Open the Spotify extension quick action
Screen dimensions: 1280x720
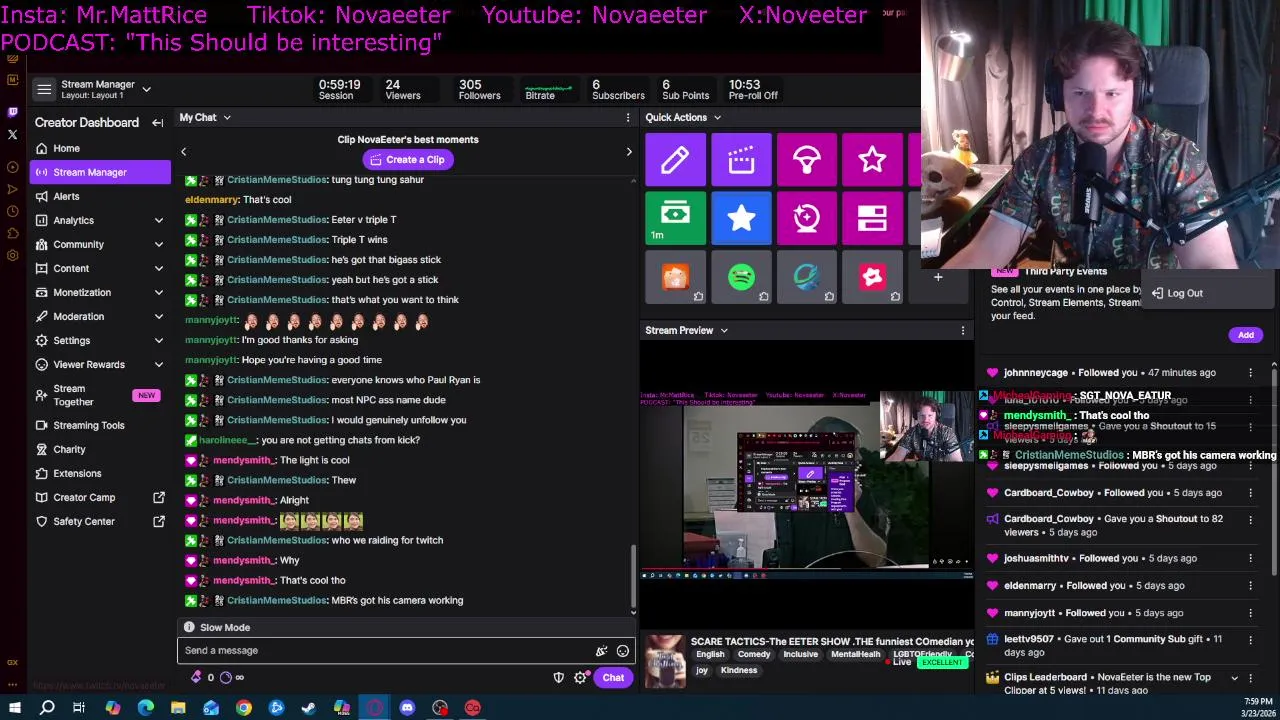point(741,277)
